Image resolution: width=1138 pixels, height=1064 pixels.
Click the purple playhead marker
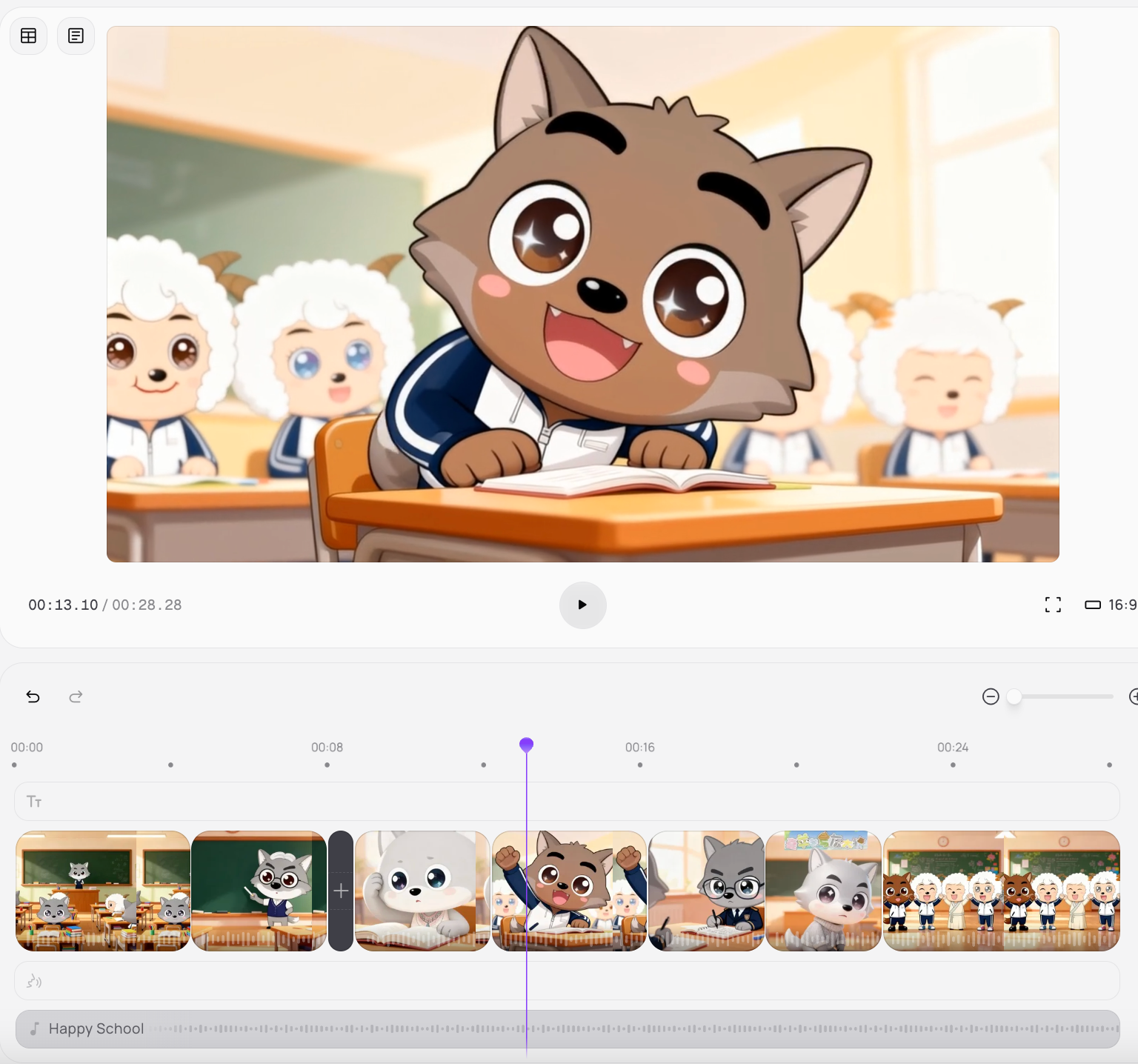[526, 744]
